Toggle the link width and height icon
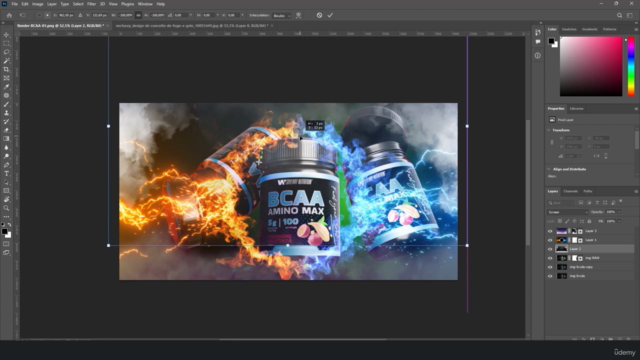 (x=138, y=16)
